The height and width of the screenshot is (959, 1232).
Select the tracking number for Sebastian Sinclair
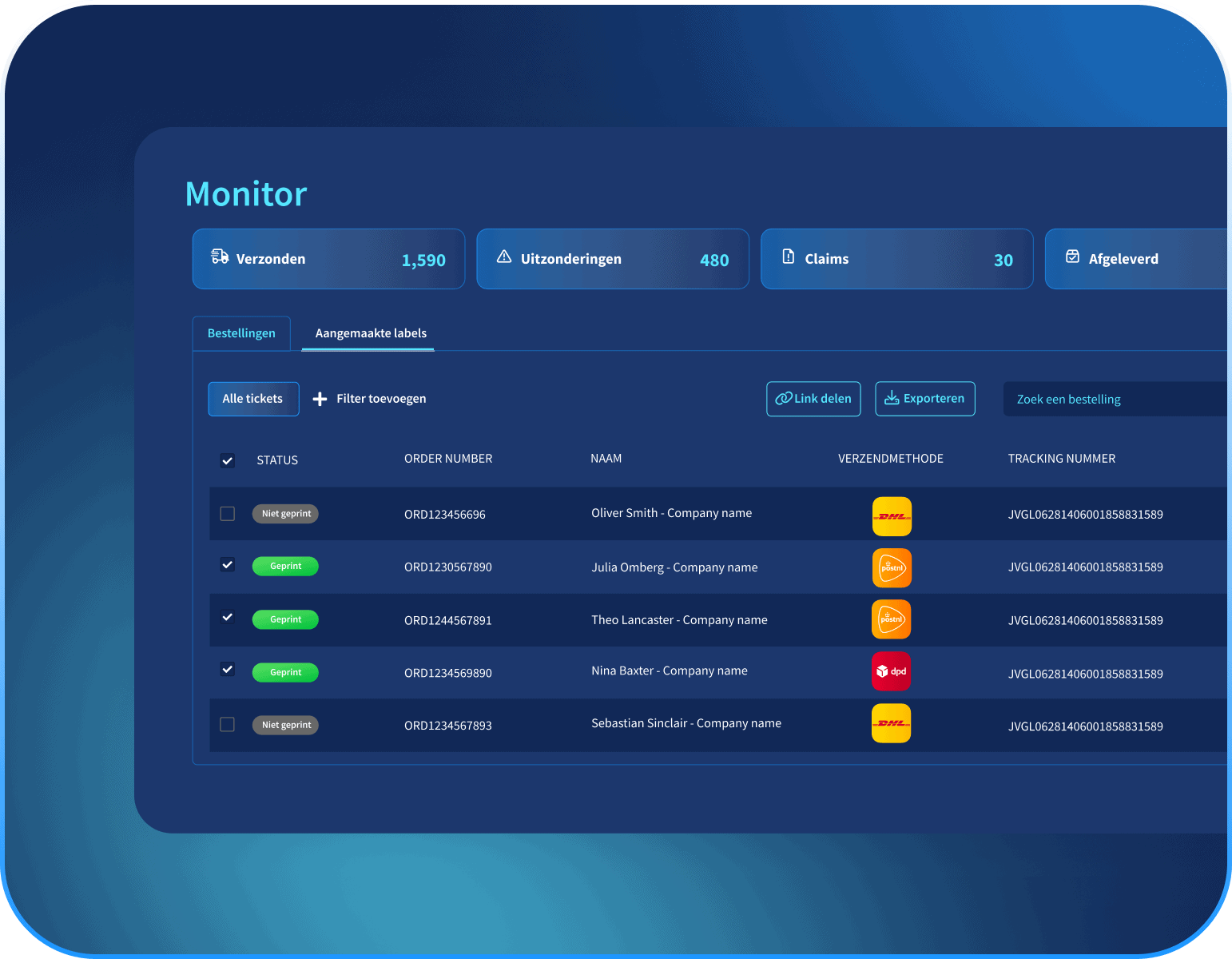point(1086,726)
